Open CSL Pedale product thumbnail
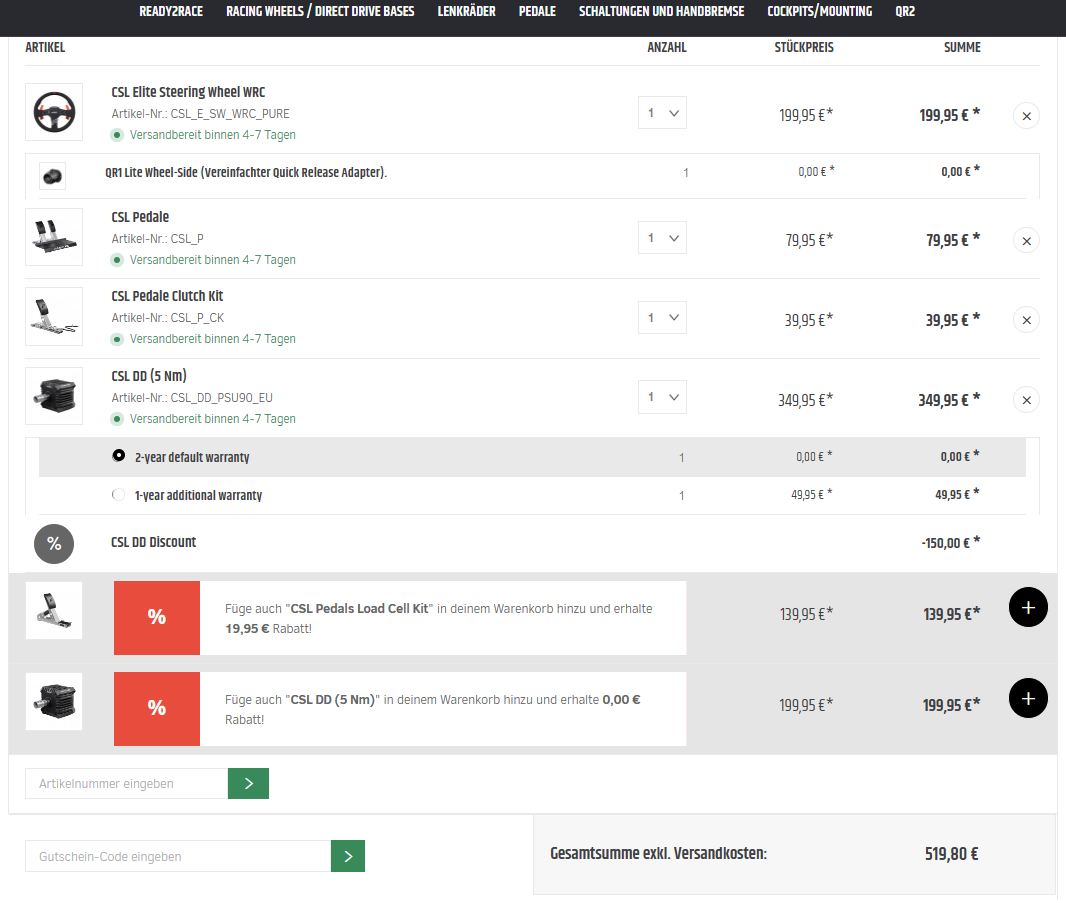 tap(54, 237)
